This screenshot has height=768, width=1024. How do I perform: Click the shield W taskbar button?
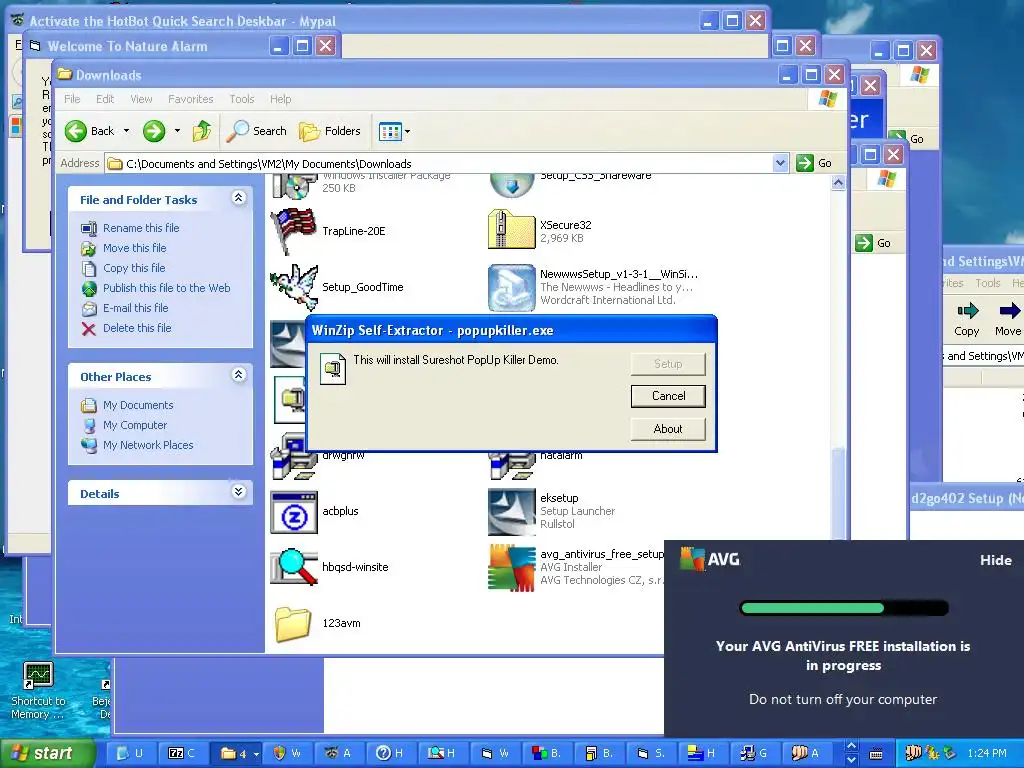(286, 753)
